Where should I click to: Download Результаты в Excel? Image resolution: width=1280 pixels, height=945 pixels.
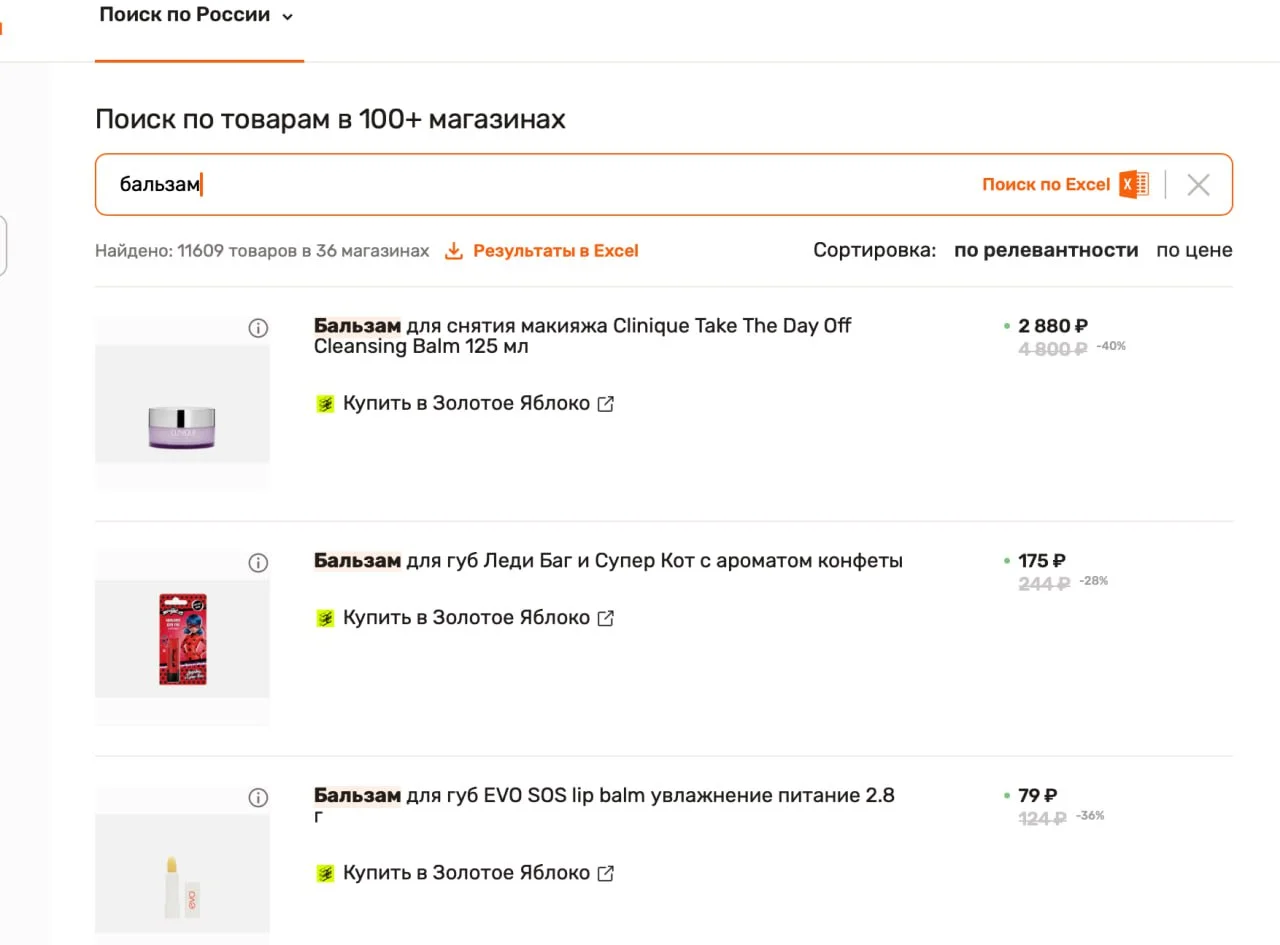[555, 251]
